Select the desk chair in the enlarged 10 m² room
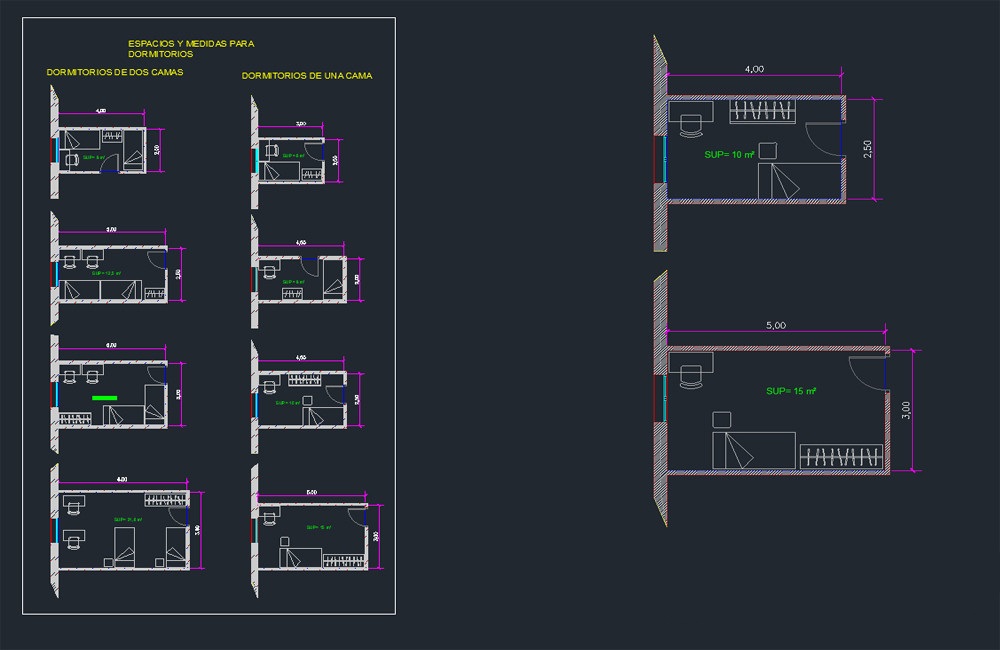The image size is (1000, 650). coord(691,126)
